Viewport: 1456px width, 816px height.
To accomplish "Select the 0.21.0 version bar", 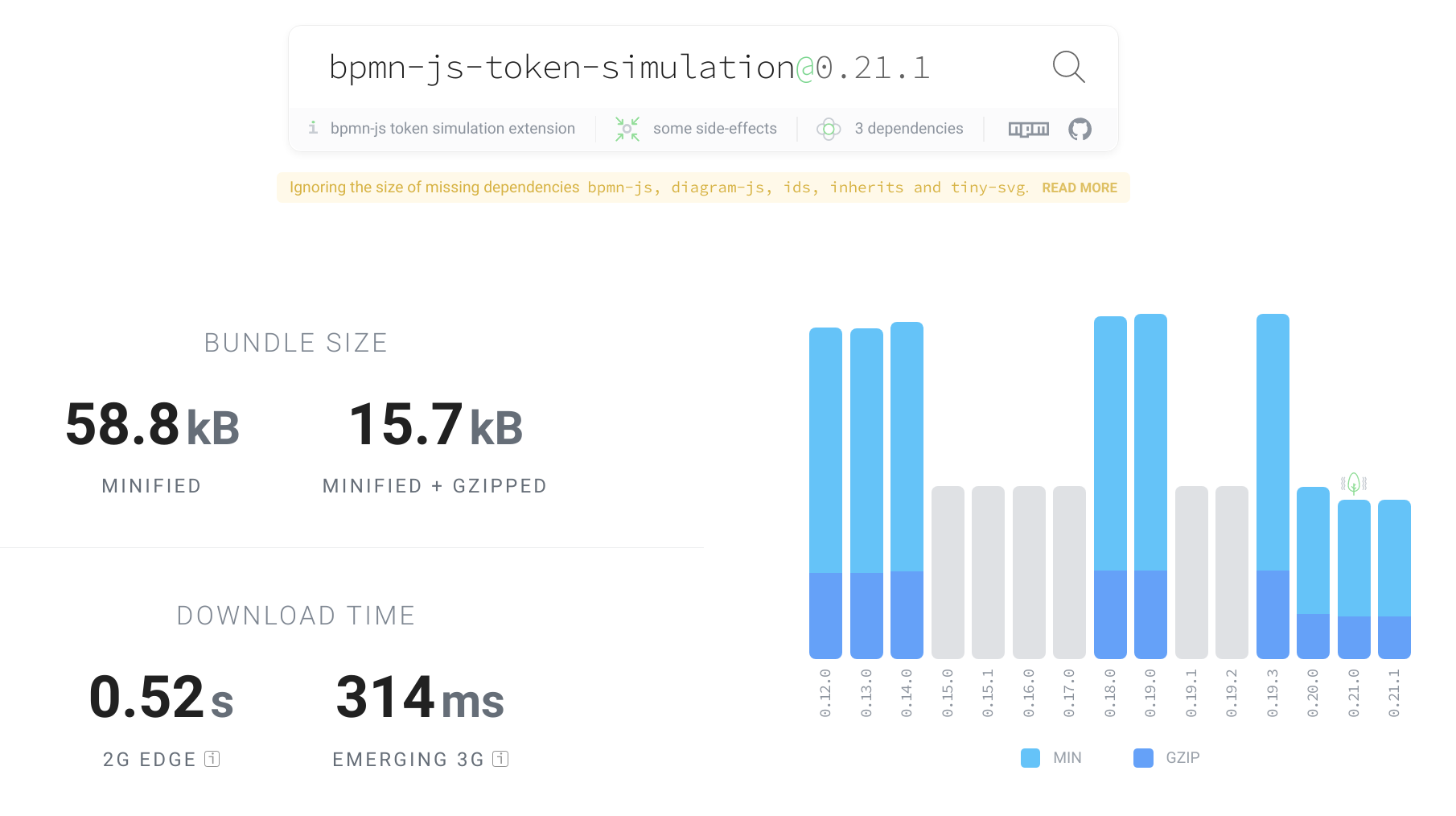I will coord(1354,579).
